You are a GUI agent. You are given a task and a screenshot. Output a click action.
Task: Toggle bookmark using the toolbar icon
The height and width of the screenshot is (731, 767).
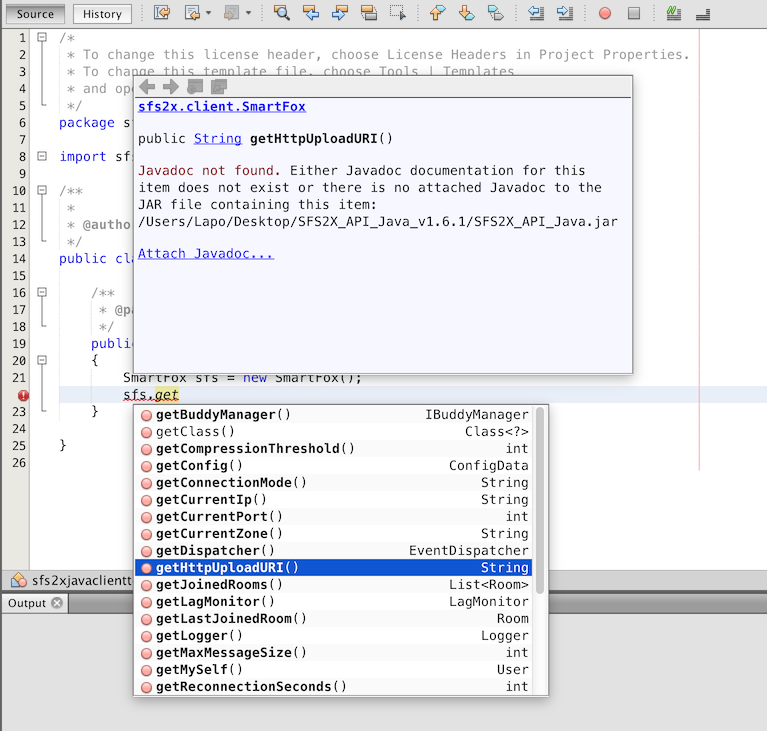(x=496, y=13)
